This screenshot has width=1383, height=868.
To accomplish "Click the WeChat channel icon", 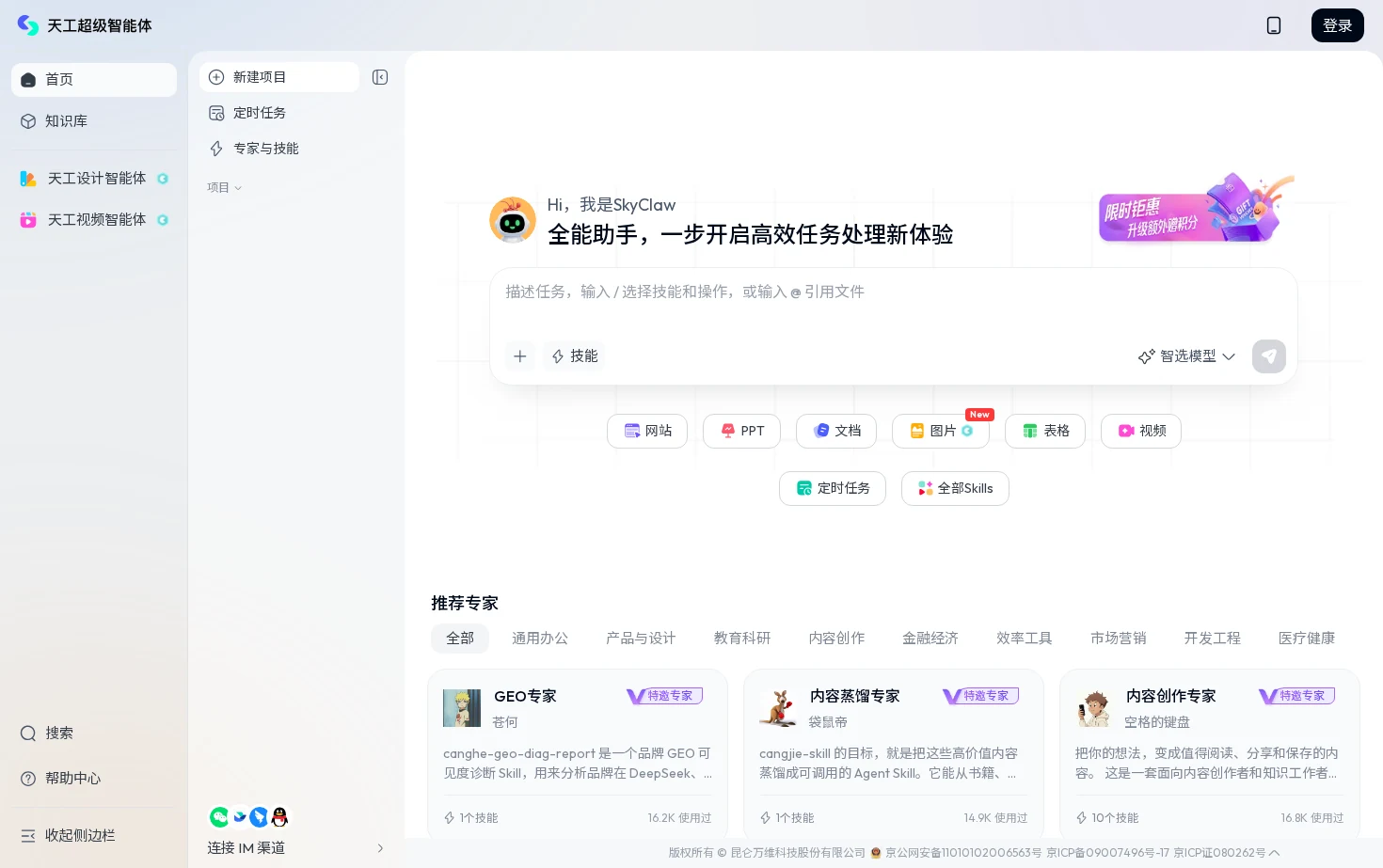I will (219, 817).
